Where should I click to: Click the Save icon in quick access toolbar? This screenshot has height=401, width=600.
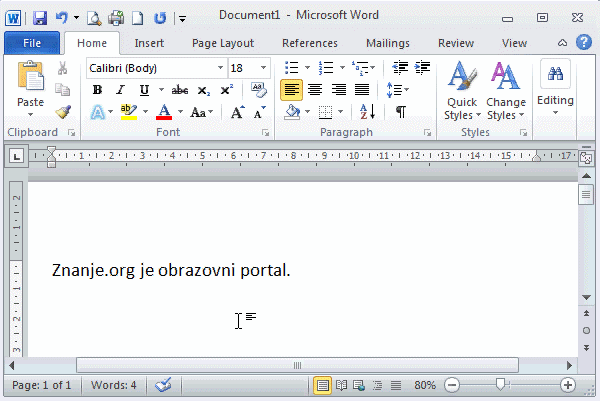point(40,18)
